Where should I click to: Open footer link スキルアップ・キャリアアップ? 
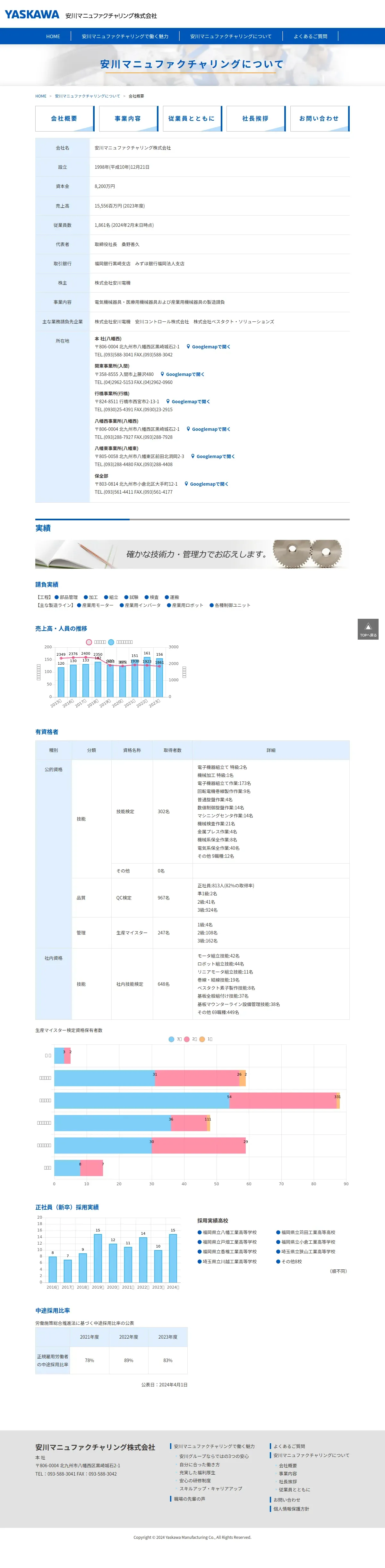click(211, 1488)
